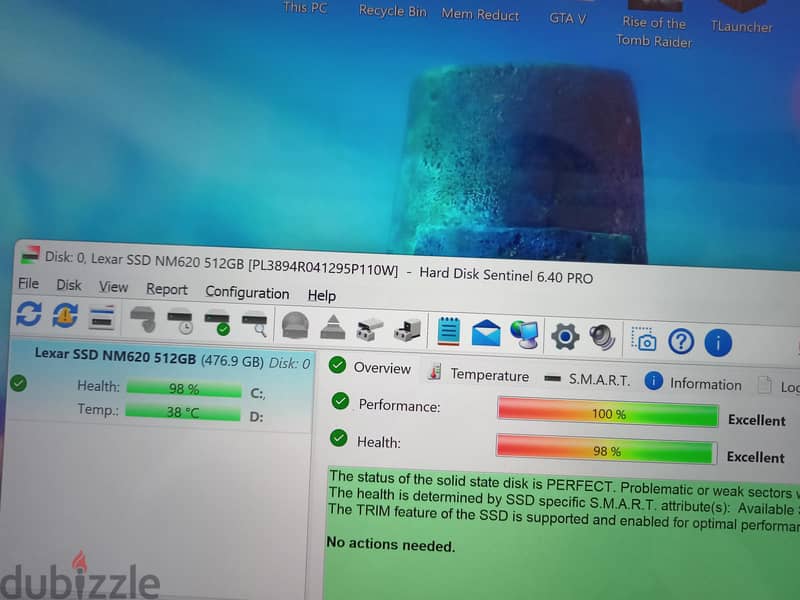Open the blue notepad report icon
This screenshot has height=600, width=800.
pyautogui.click(x=448, y=331)
